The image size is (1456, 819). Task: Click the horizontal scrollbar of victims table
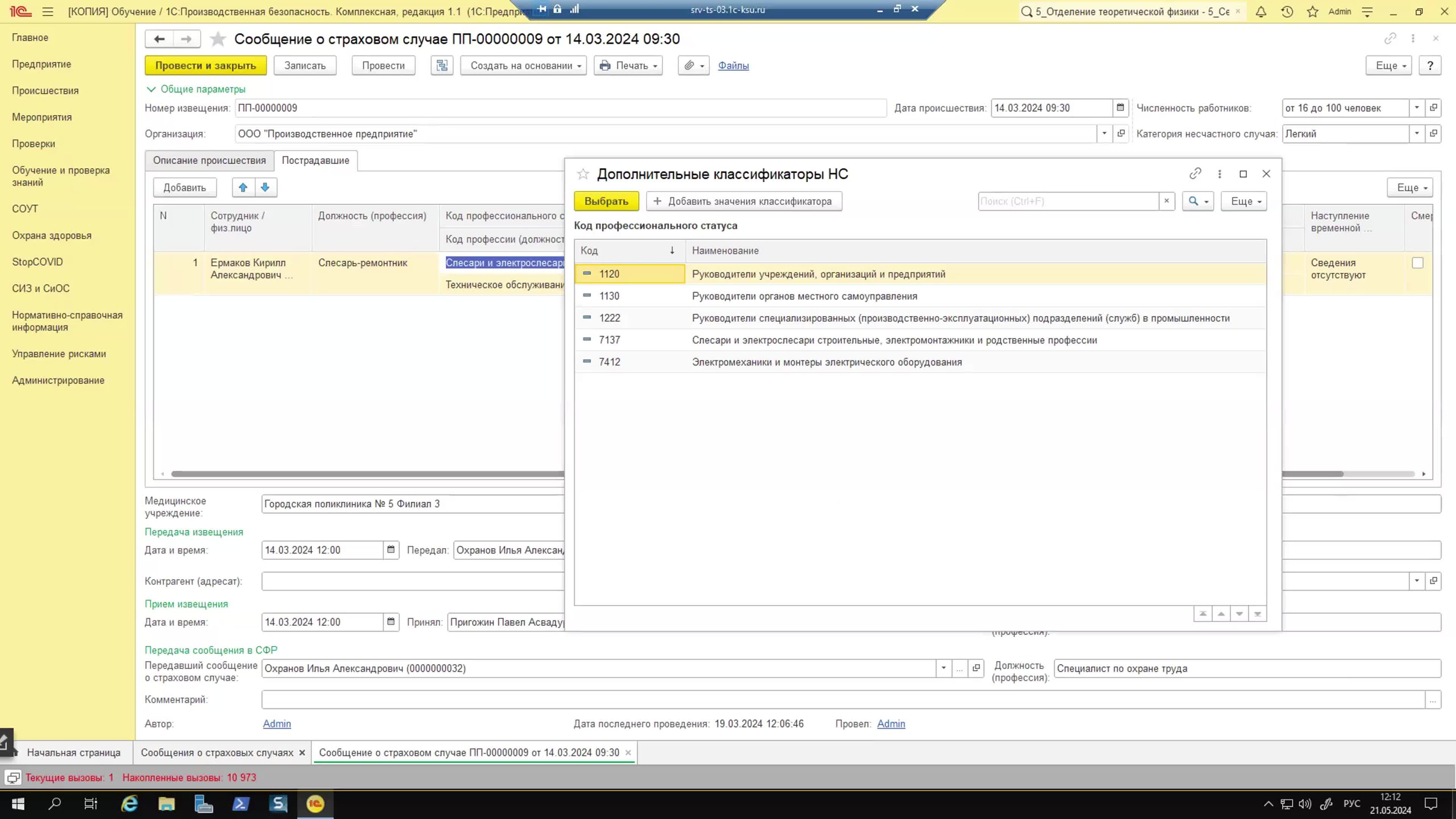tap(367, 474)
